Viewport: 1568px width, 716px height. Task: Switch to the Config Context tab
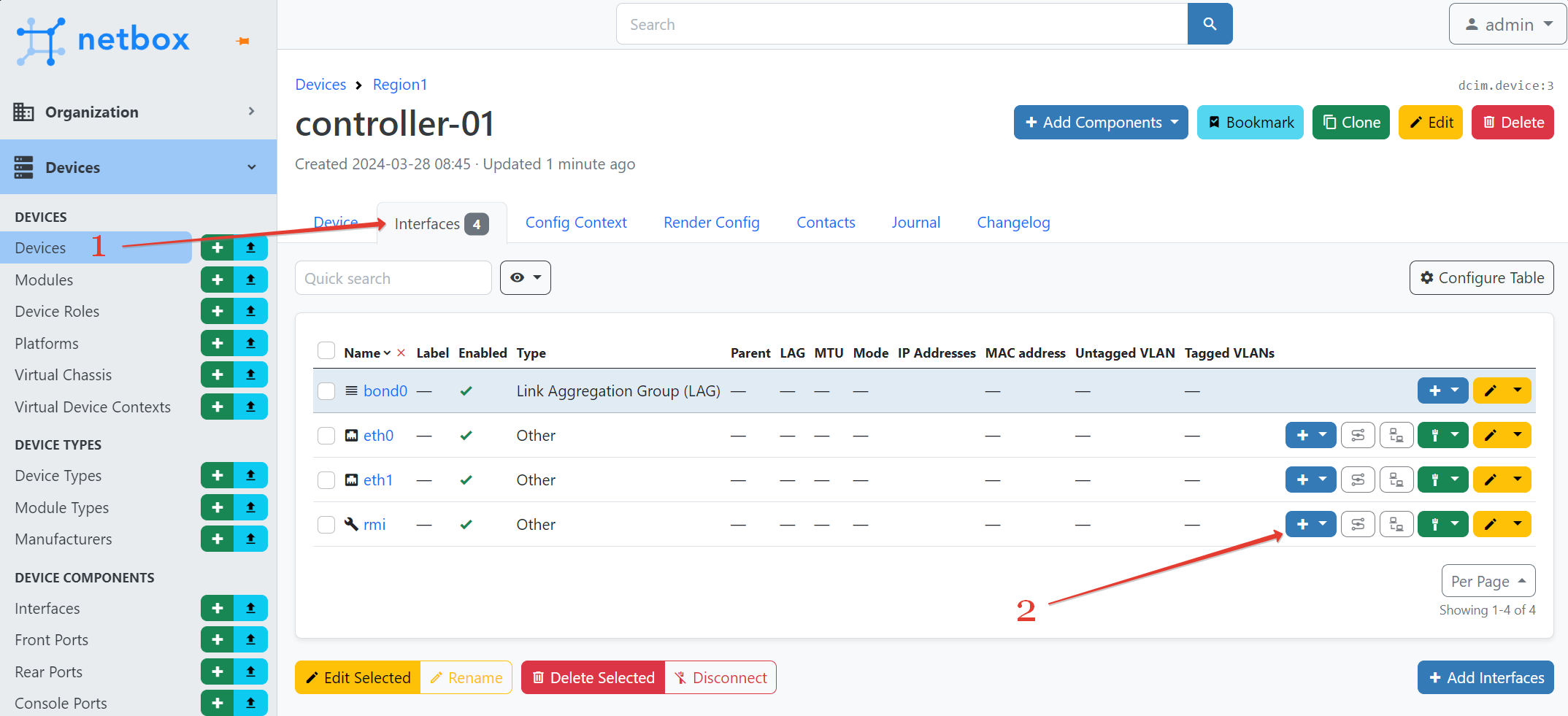click(576, 223)
